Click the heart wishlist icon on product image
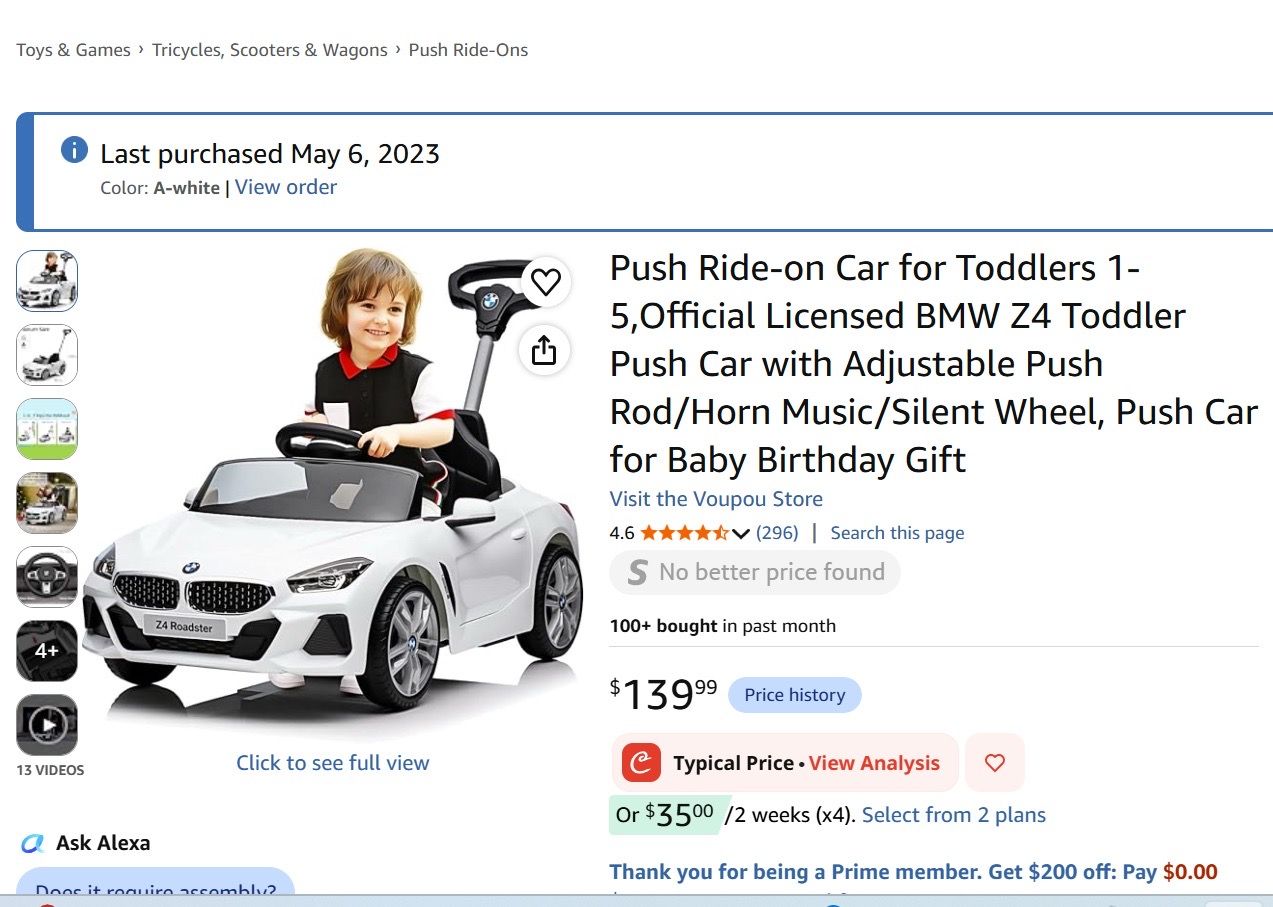This screenshot has width=1273, height=907. point(546,282)
